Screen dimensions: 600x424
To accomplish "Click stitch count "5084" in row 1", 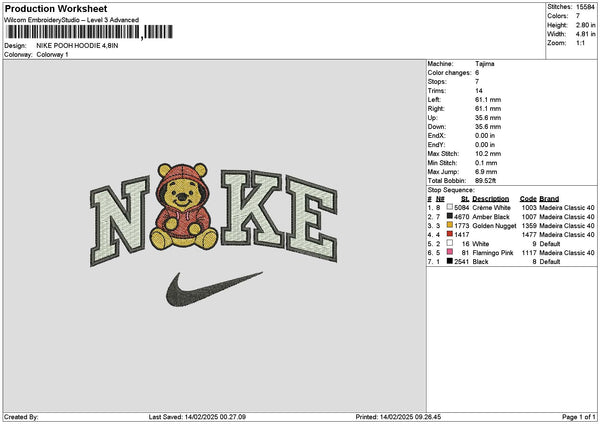I will pyautogui.click(x=461, y=207).
